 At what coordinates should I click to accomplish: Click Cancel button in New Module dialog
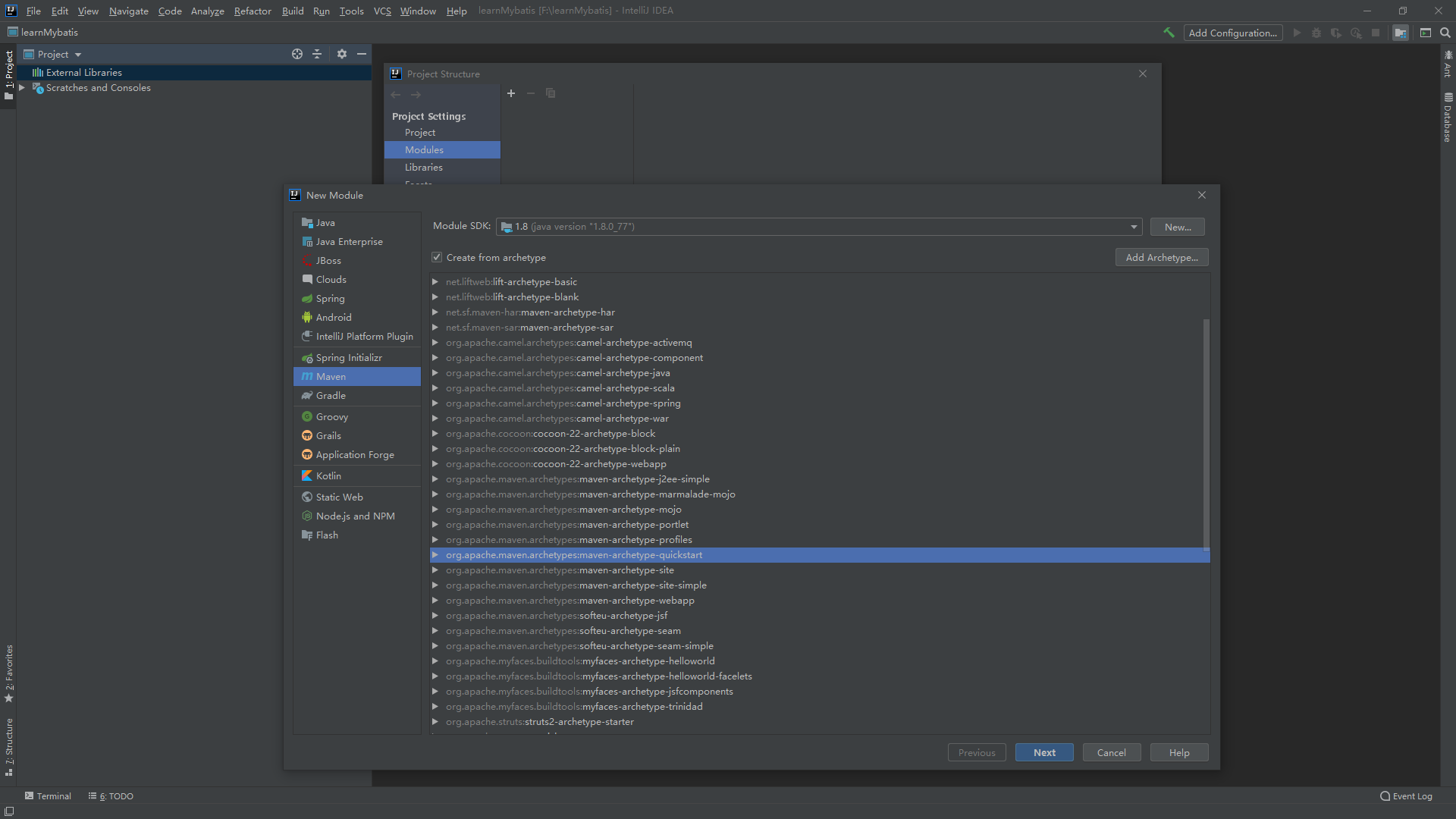pos(1112,752)
